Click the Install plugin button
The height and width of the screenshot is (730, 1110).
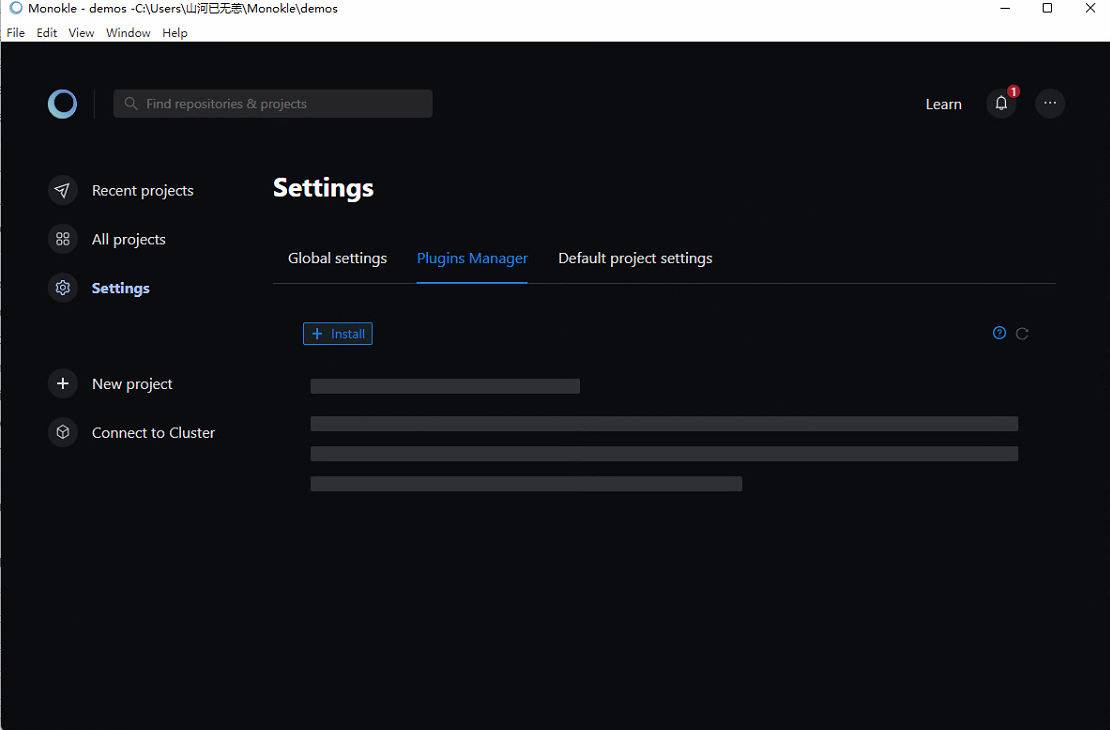click(x=338, y=333)
